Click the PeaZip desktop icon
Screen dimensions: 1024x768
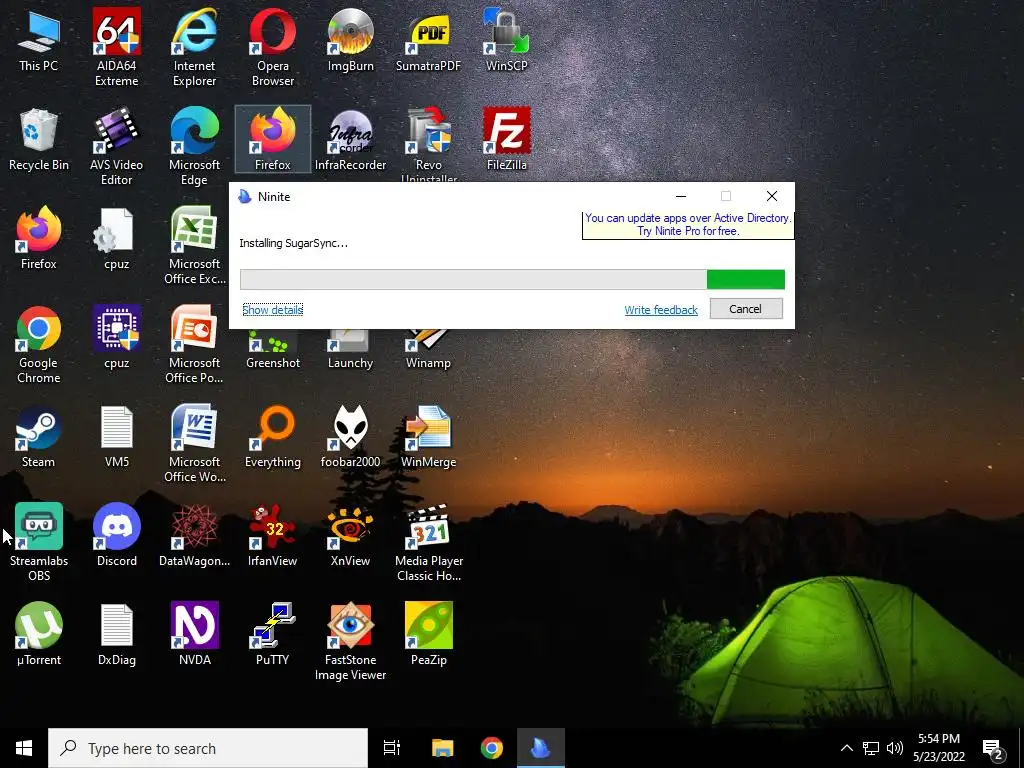tap(428, 635)
